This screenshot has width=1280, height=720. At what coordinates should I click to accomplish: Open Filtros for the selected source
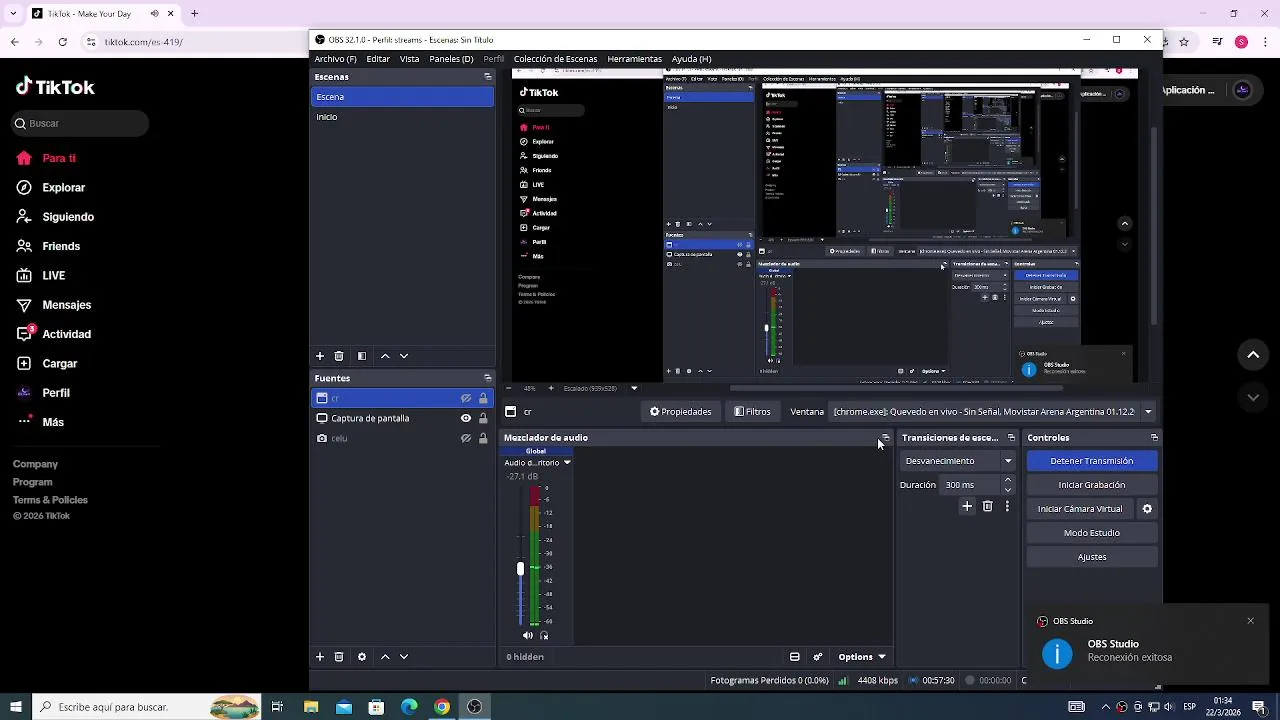(752, 412)
